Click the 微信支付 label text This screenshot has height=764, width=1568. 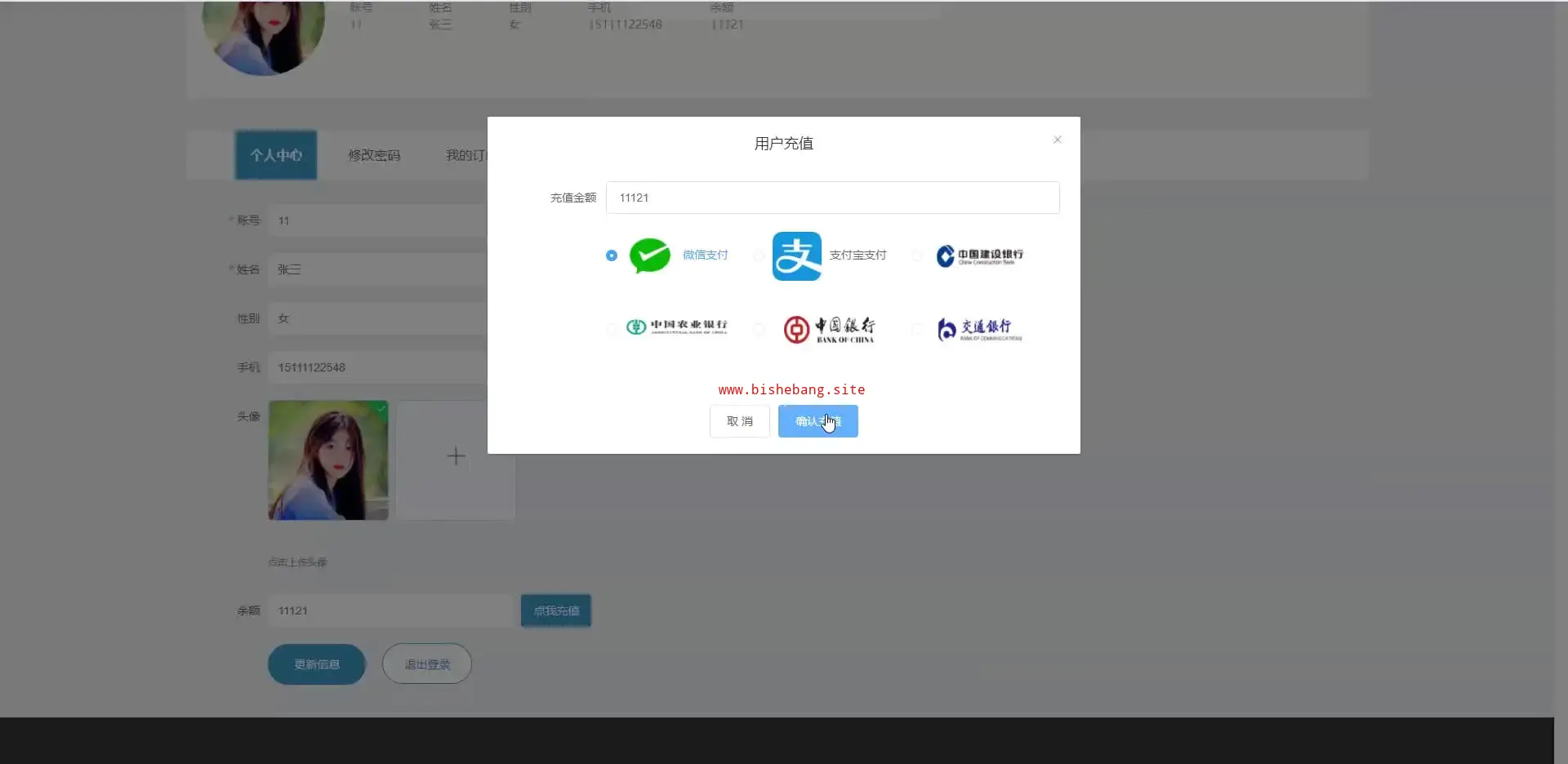706,255
